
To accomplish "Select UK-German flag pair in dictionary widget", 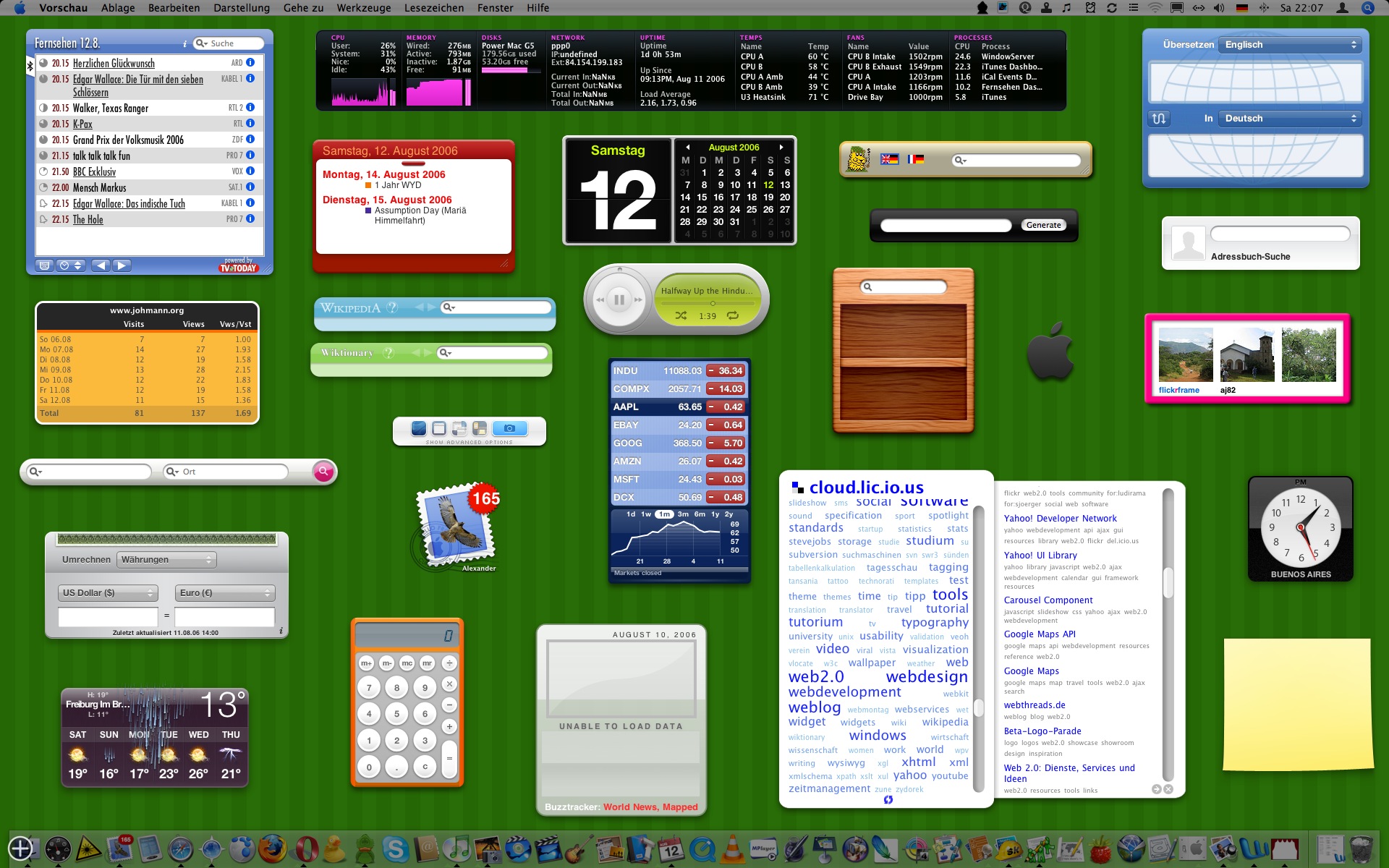I will [889, 159].
